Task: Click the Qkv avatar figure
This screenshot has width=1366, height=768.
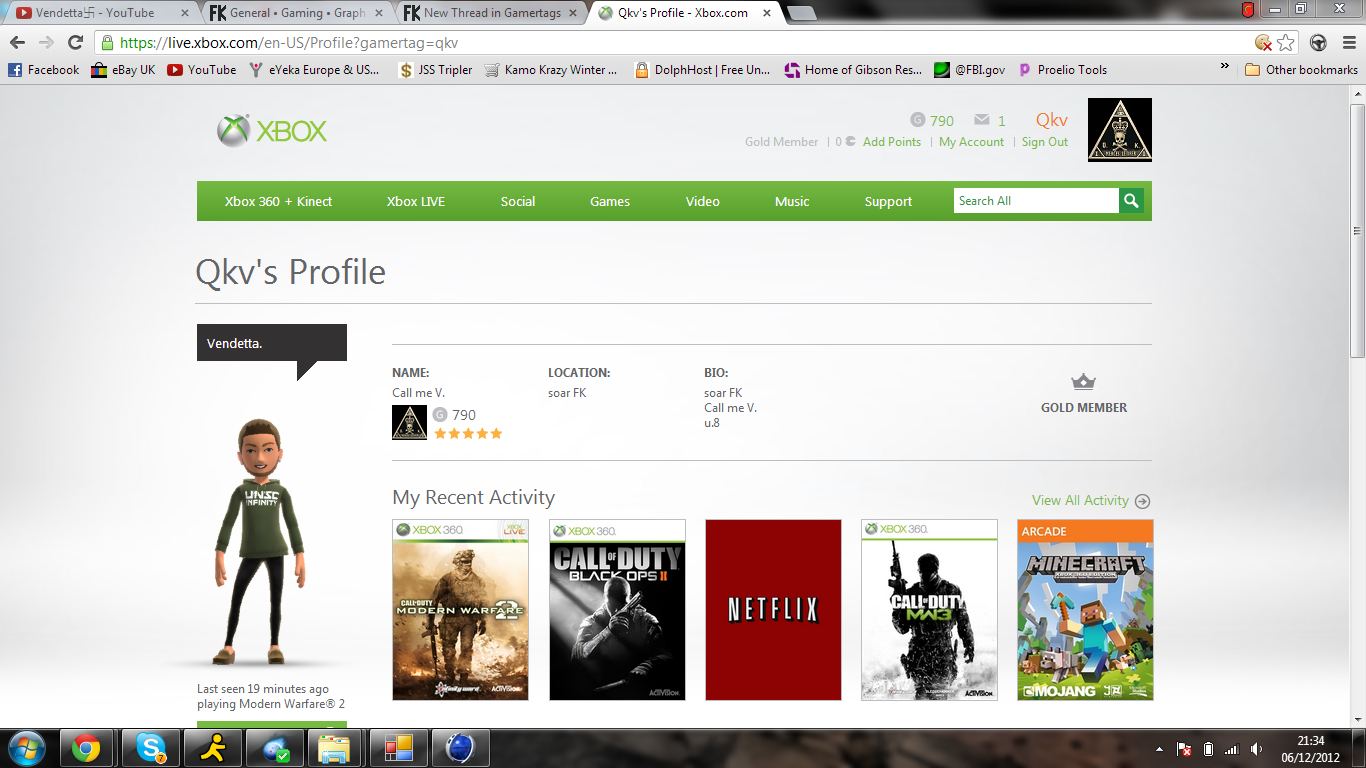Action: [262, 542]
